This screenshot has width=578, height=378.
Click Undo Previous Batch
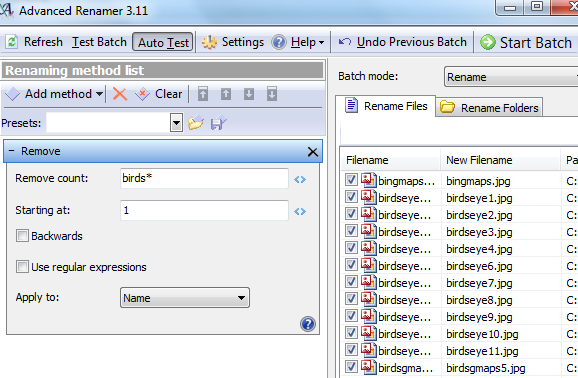pyautogui.click(x=403, y=42)
